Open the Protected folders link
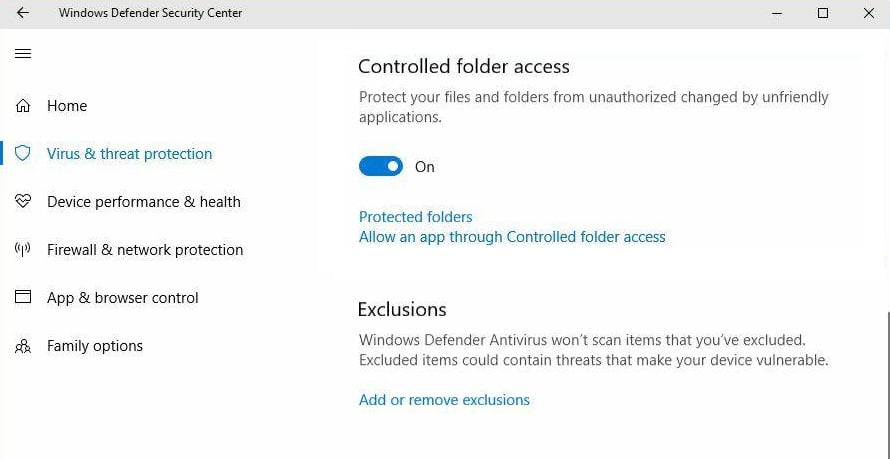The height and width of the screenshot is (459, 890). click(x=415, y=217)
